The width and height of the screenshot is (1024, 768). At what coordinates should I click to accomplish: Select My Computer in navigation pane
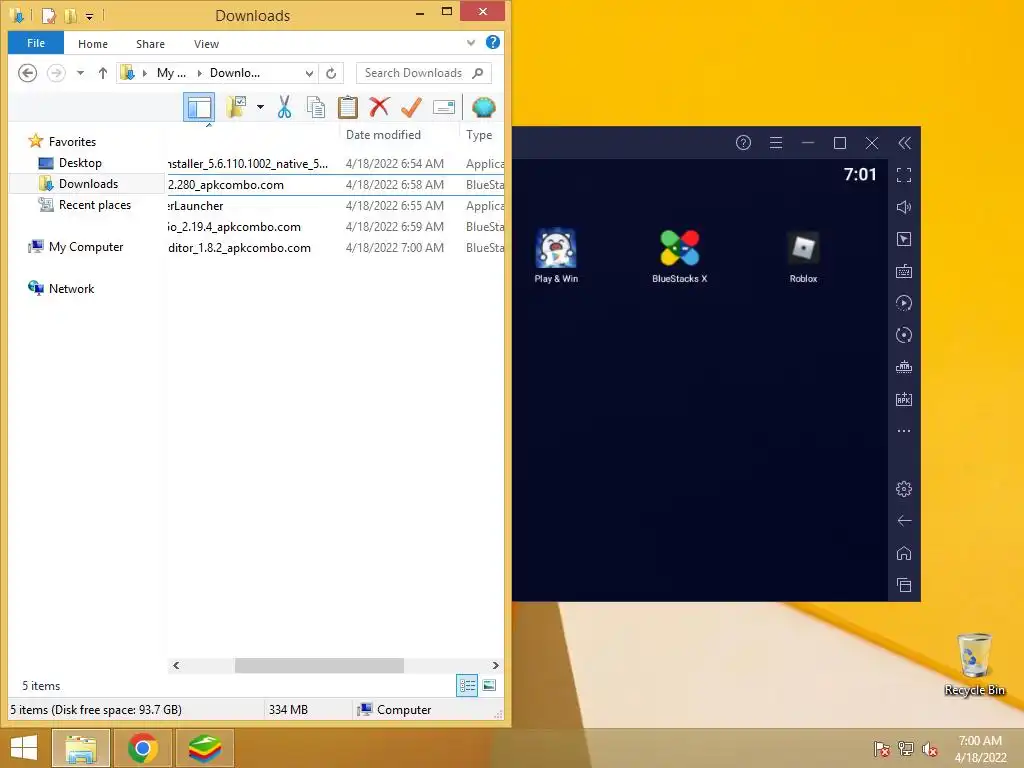click(86, 247)
